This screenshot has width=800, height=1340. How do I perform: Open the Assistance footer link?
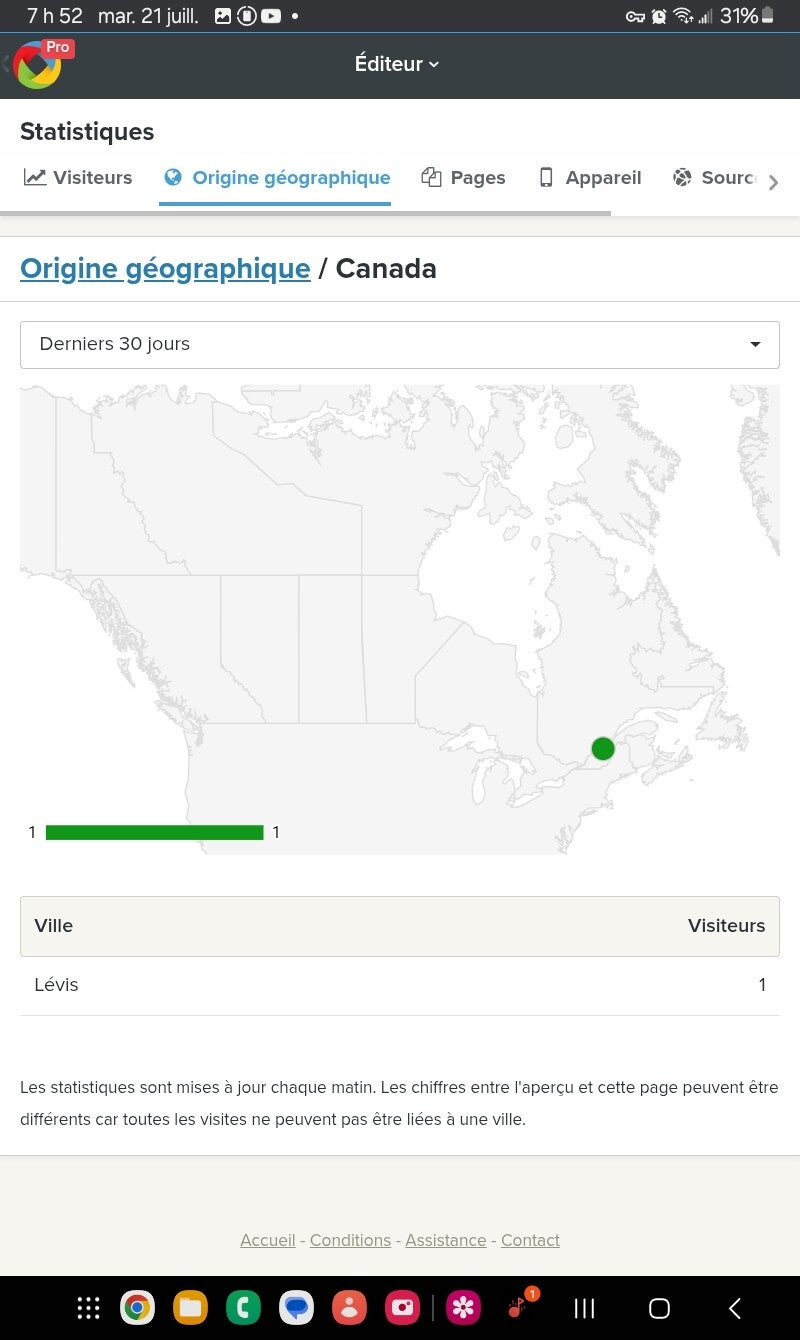(x=445, y=1240)
